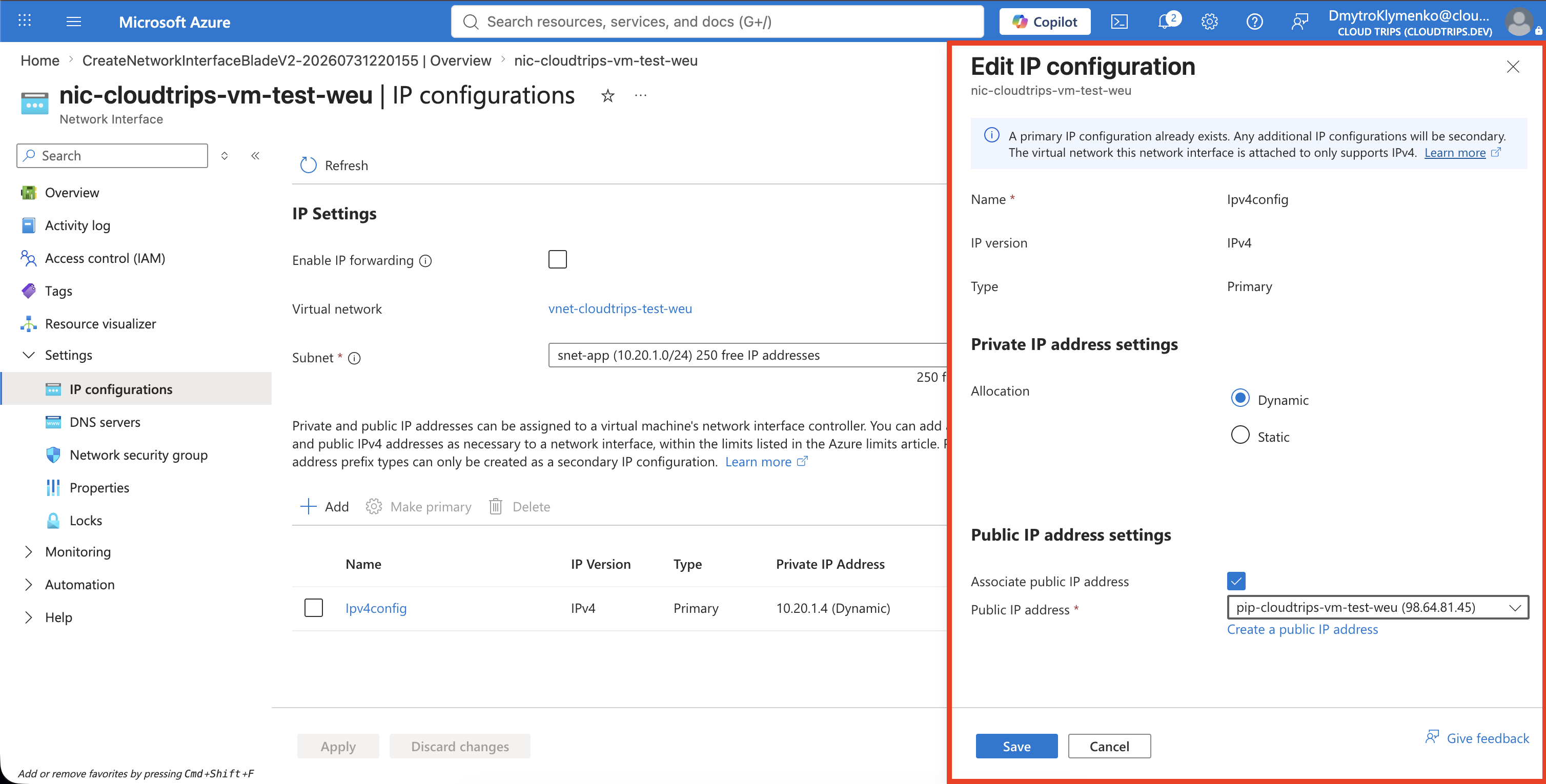Screen dimensions: 1546x784
Task: Favorite this resource with the star icon
Action: coord(607,95)
